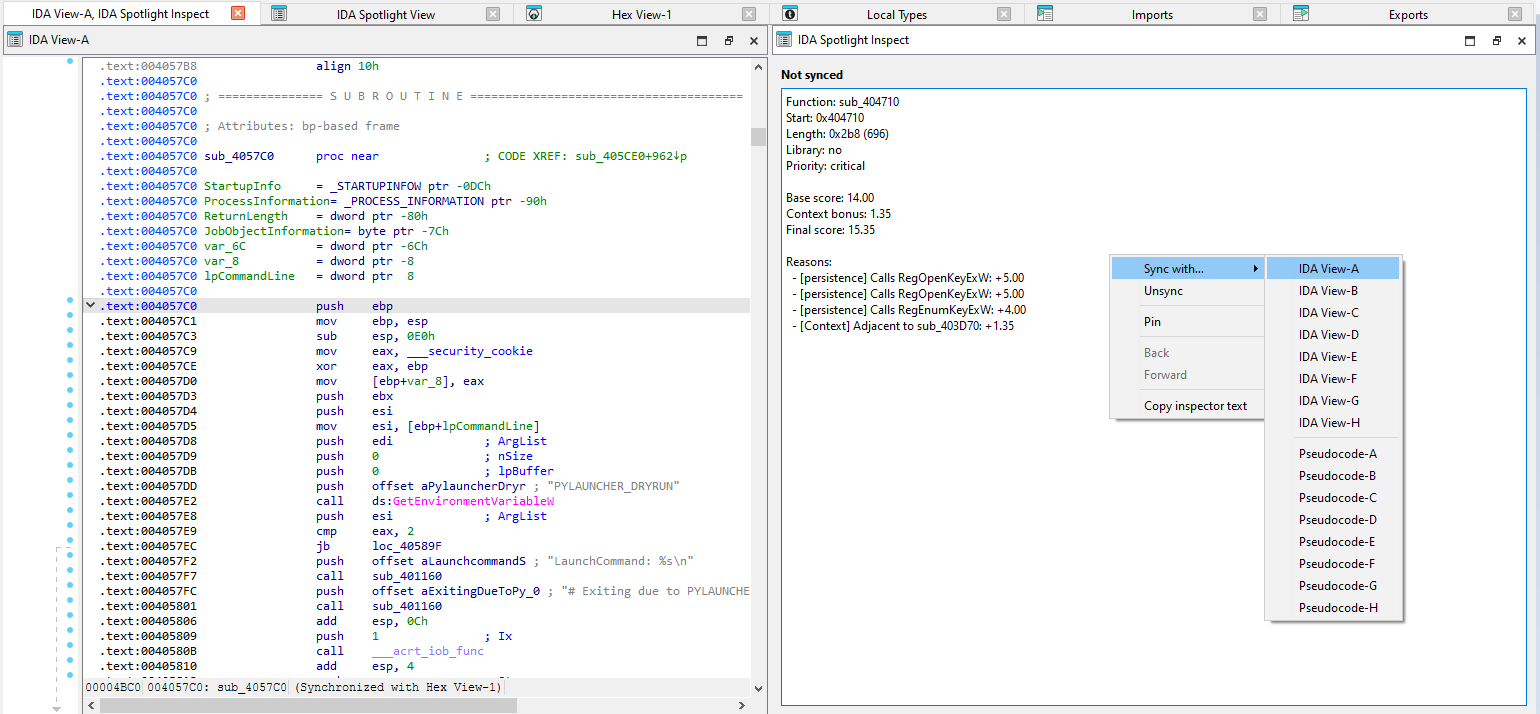Close the IDA View-A, IDA Spotlight Inspect tab
The image size is (1540, 714).
click(x=237, y=14)
